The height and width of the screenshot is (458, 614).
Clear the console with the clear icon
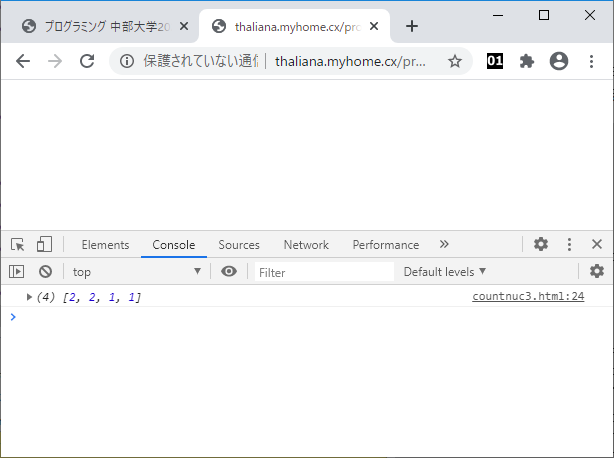[45, 271]
